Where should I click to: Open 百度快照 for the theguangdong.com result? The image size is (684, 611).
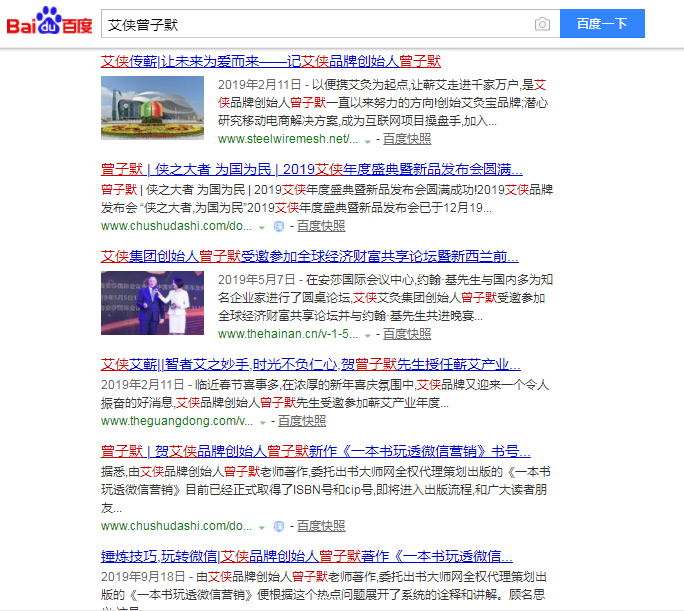coord(302,421)
